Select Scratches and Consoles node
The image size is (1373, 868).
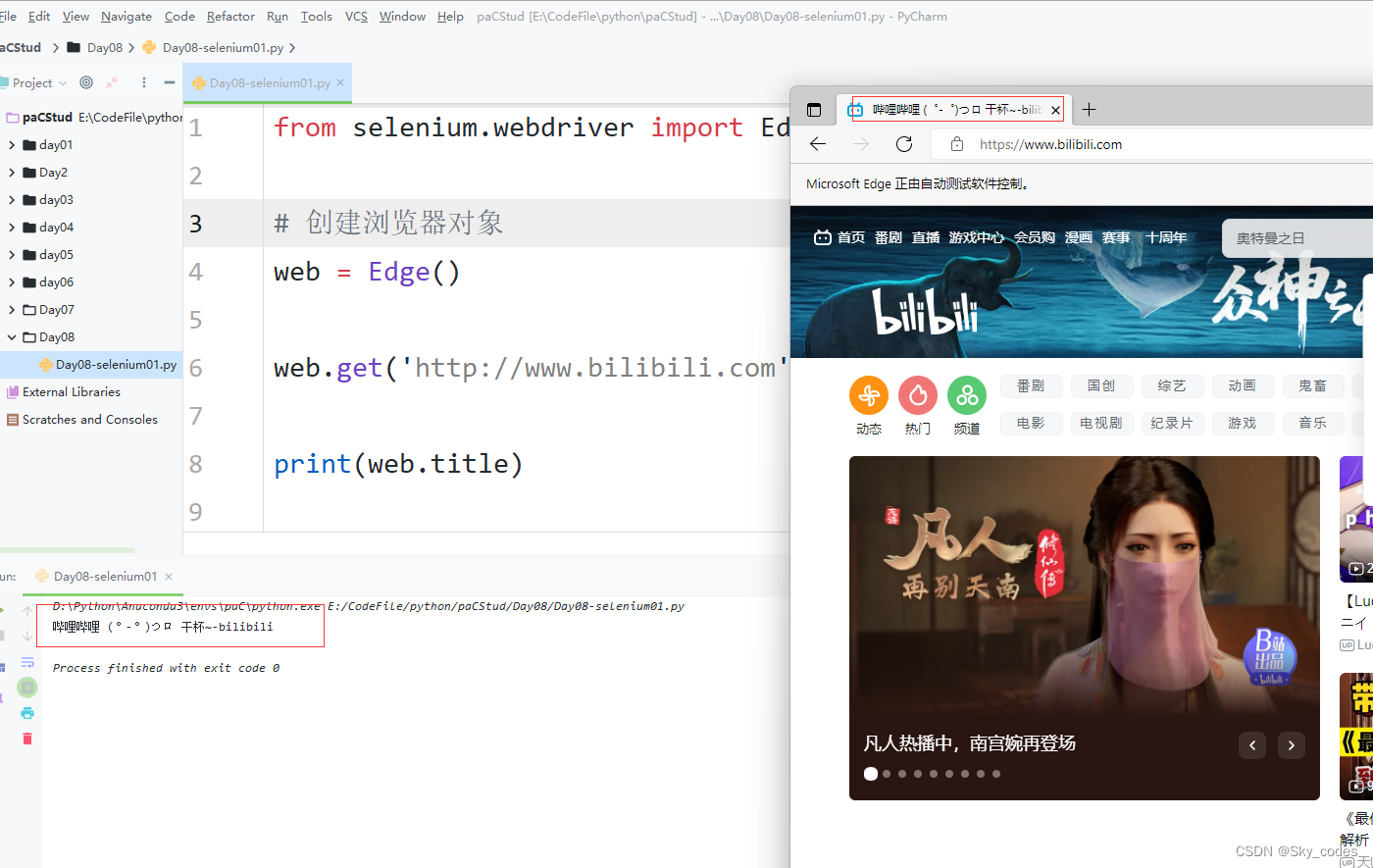[89, 419]
